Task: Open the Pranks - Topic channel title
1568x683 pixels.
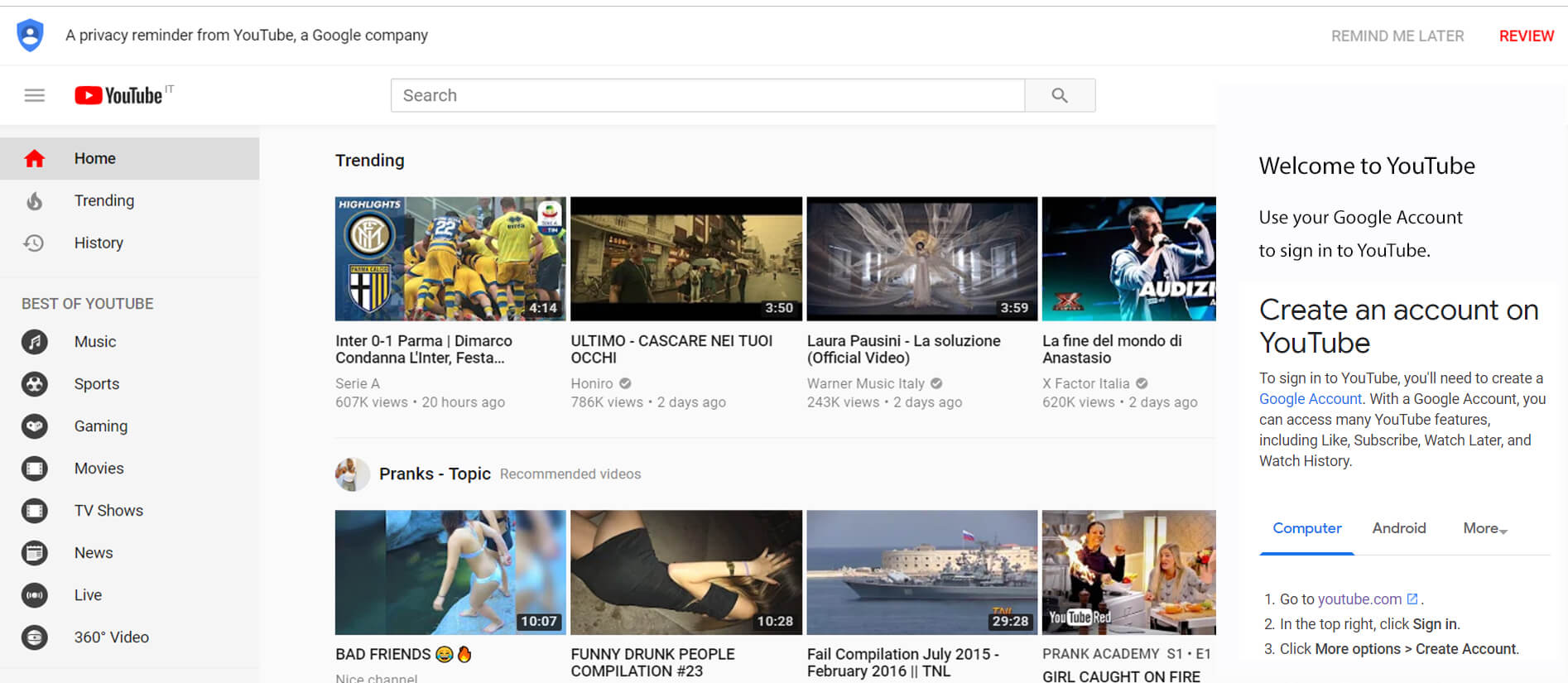Action: point(435,474)
